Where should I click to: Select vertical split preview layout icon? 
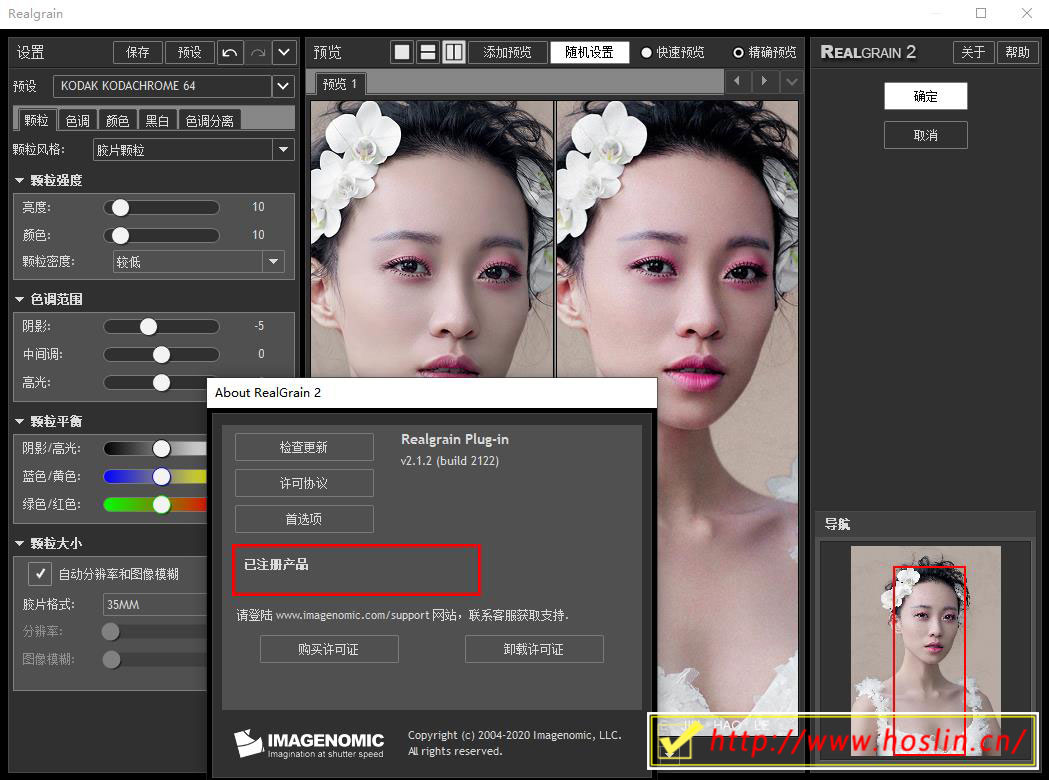point(454,52)
